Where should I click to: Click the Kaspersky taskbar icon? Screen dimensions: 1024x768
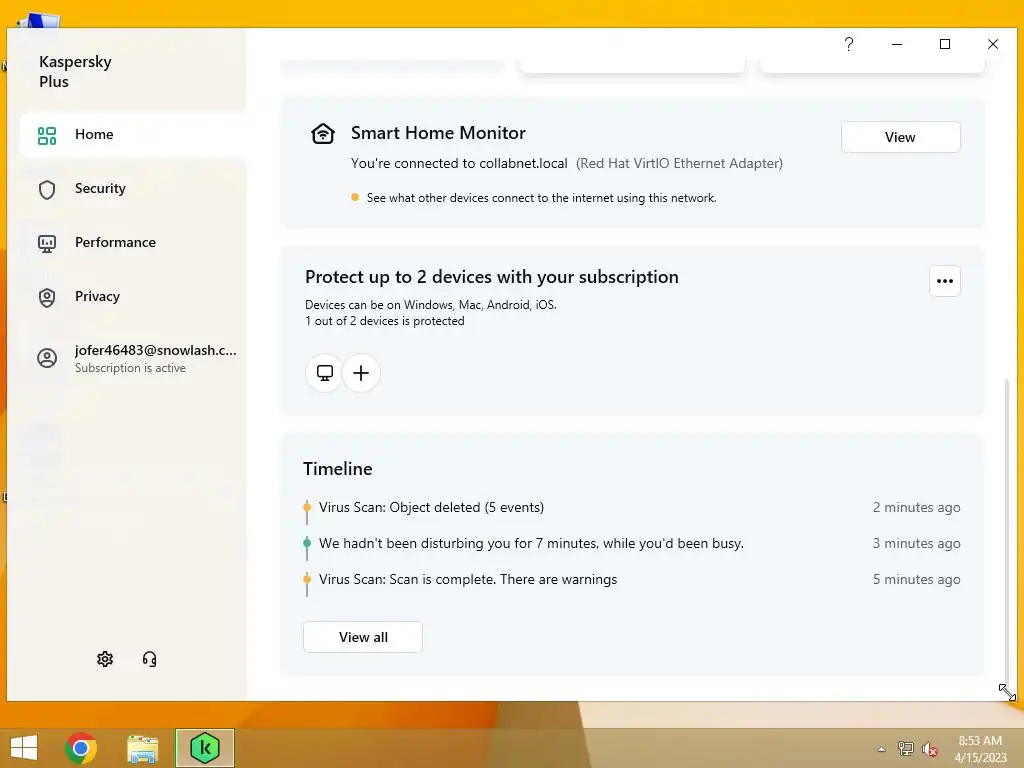click(x=204, y=748)
